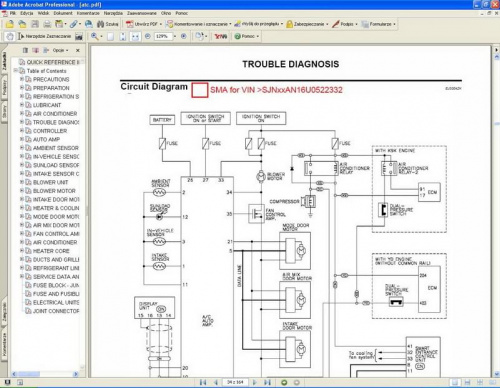Open the Szukaj search binoculars tool
Viewport: 500px width, 388px height.
107,24
